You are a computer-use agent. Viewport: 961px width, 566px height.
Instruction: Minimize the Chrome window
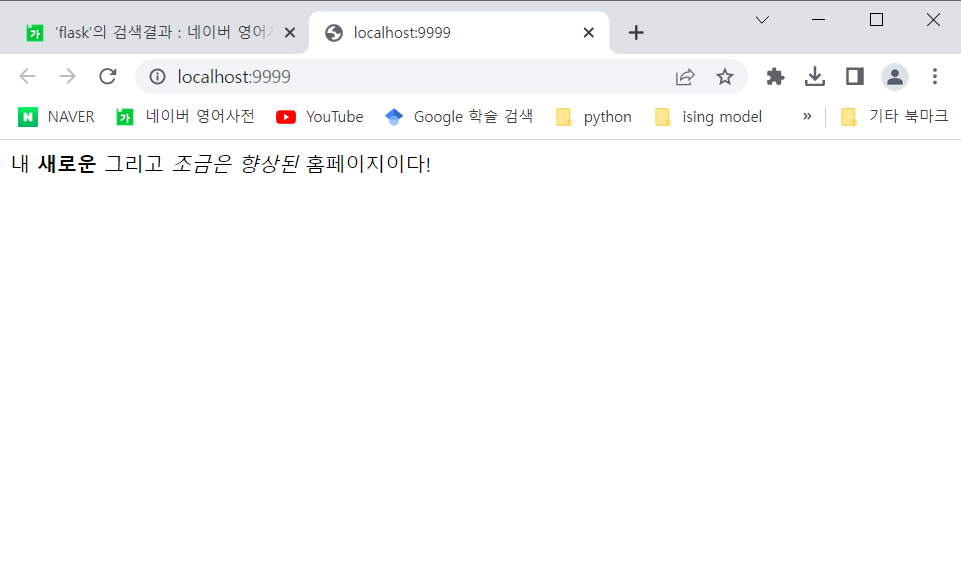click(x=818, y=20)
